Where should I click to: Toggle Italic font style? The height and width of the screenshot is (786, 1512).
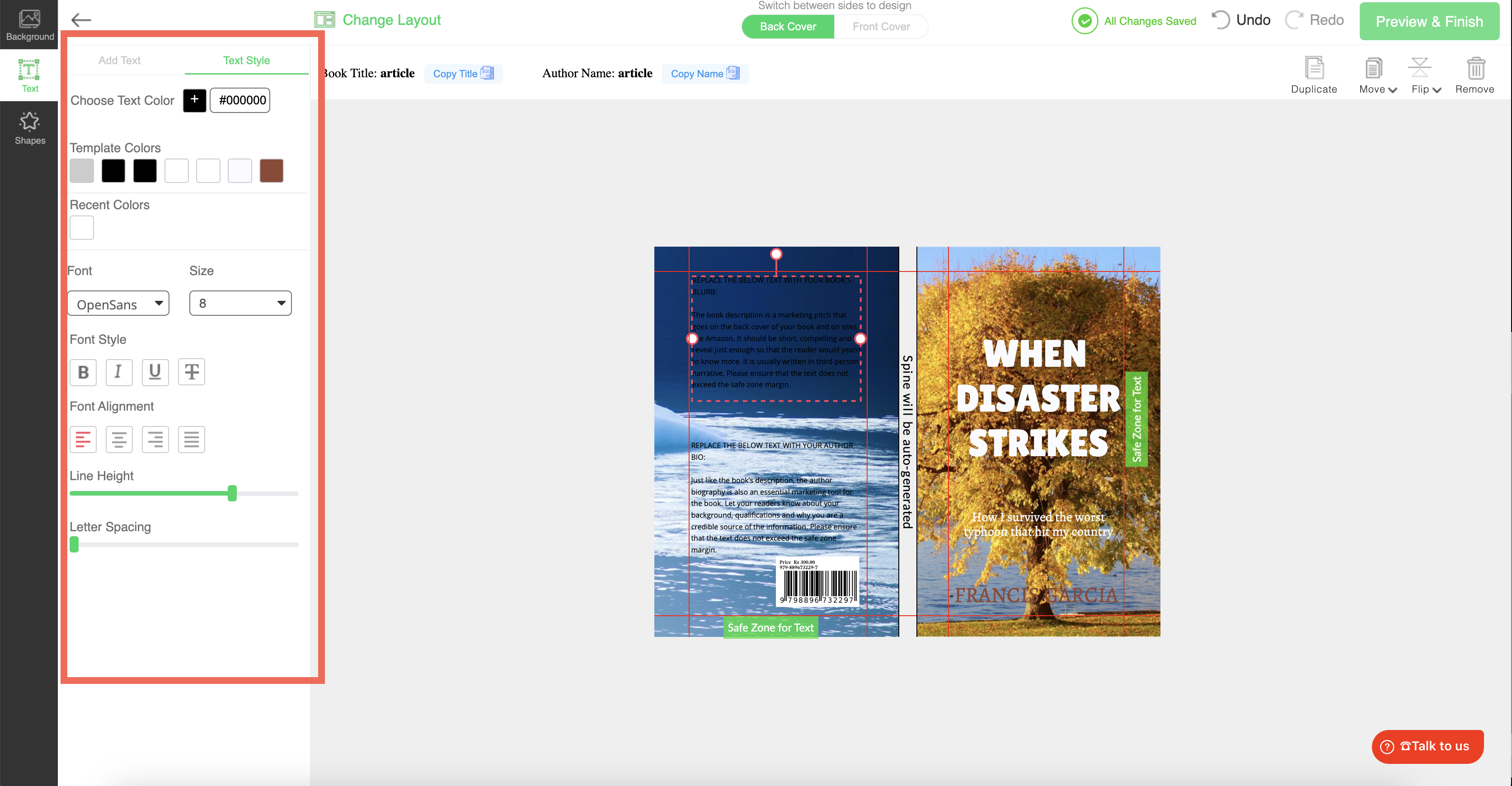pos(118,372)
